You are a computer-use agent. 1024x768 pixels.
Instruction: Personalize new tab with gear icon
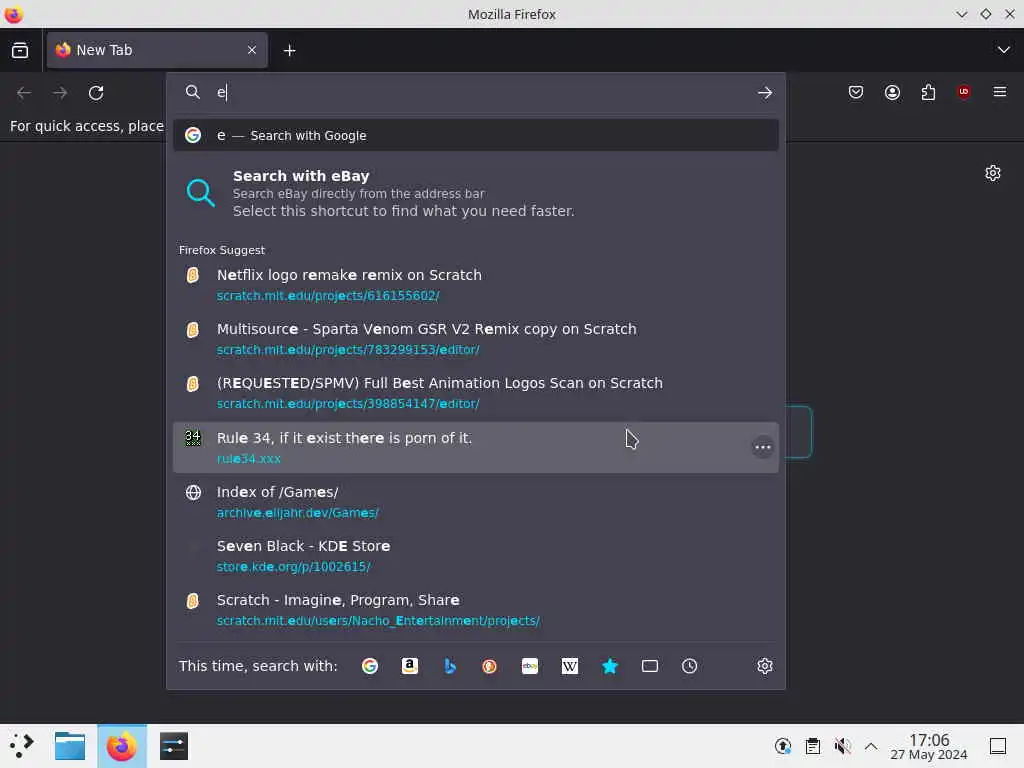(x=993, y=173)
